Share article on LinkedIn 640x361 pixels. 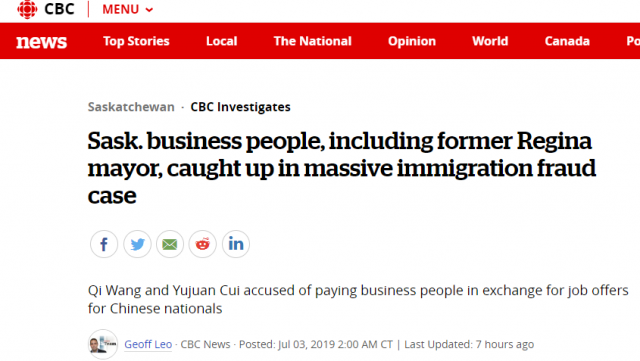pyautogui.click(x=236, y=244)
